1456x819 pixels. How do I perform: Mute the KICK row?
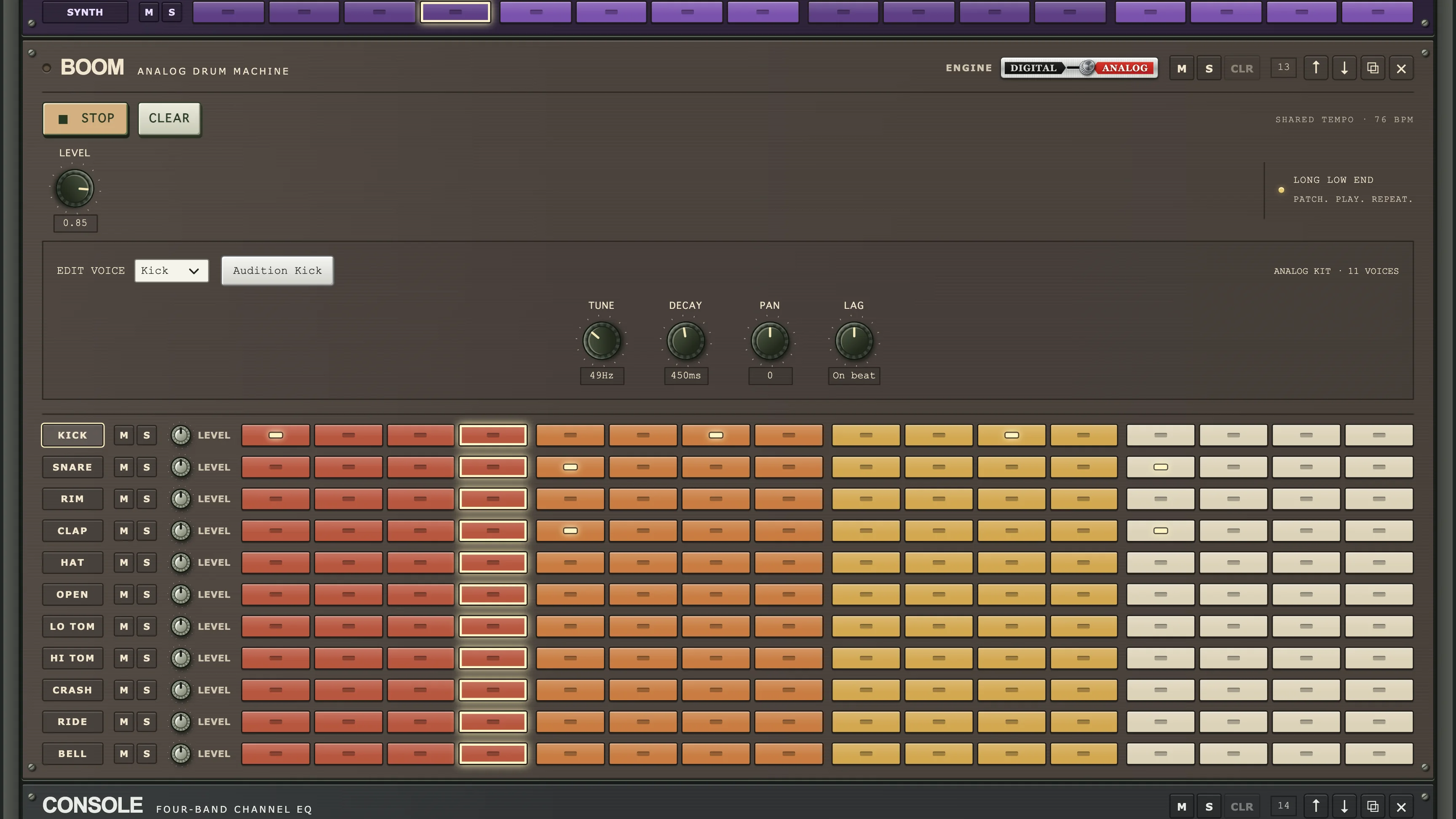click(x=124, y=435)
